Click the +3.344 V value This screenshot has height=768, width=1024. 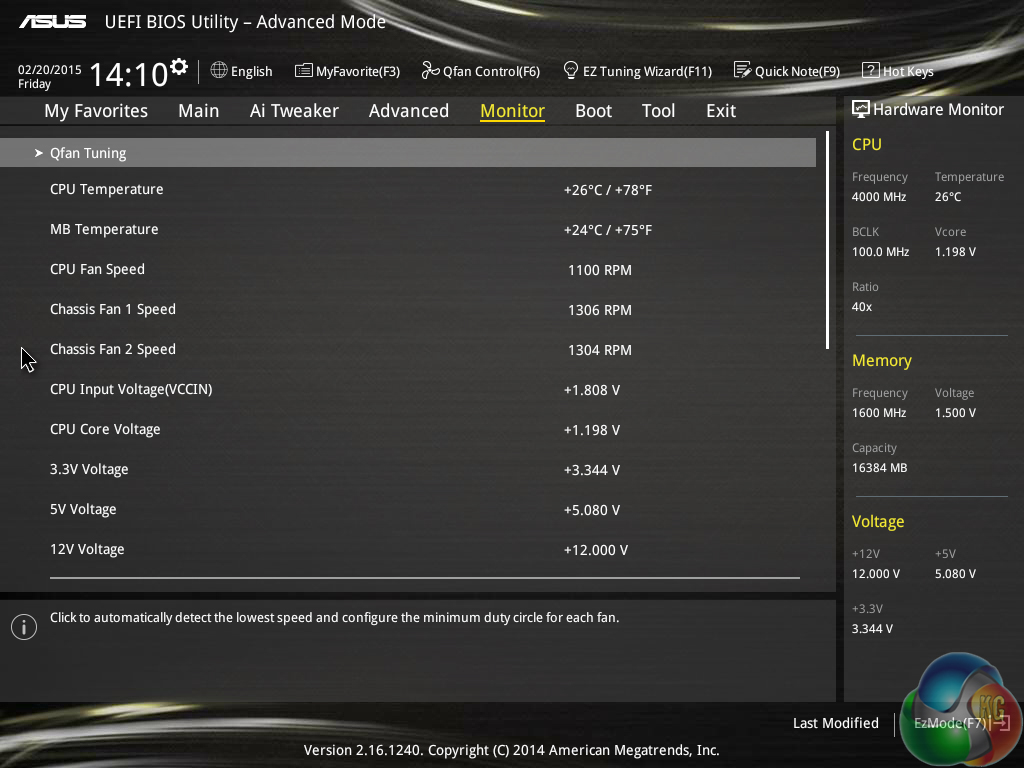[x=592, y=470]
